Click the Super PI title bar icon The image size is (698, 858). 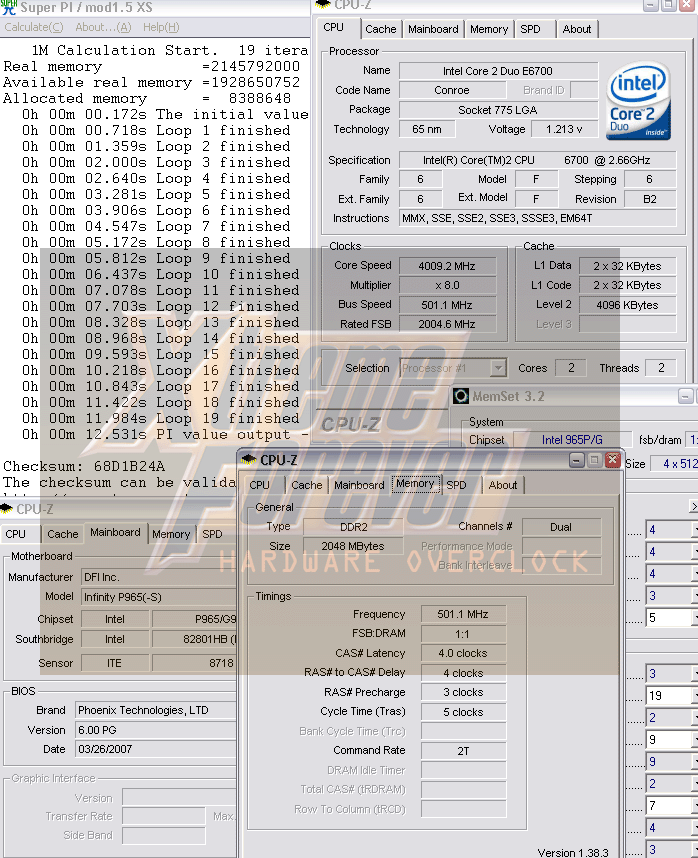8,7
